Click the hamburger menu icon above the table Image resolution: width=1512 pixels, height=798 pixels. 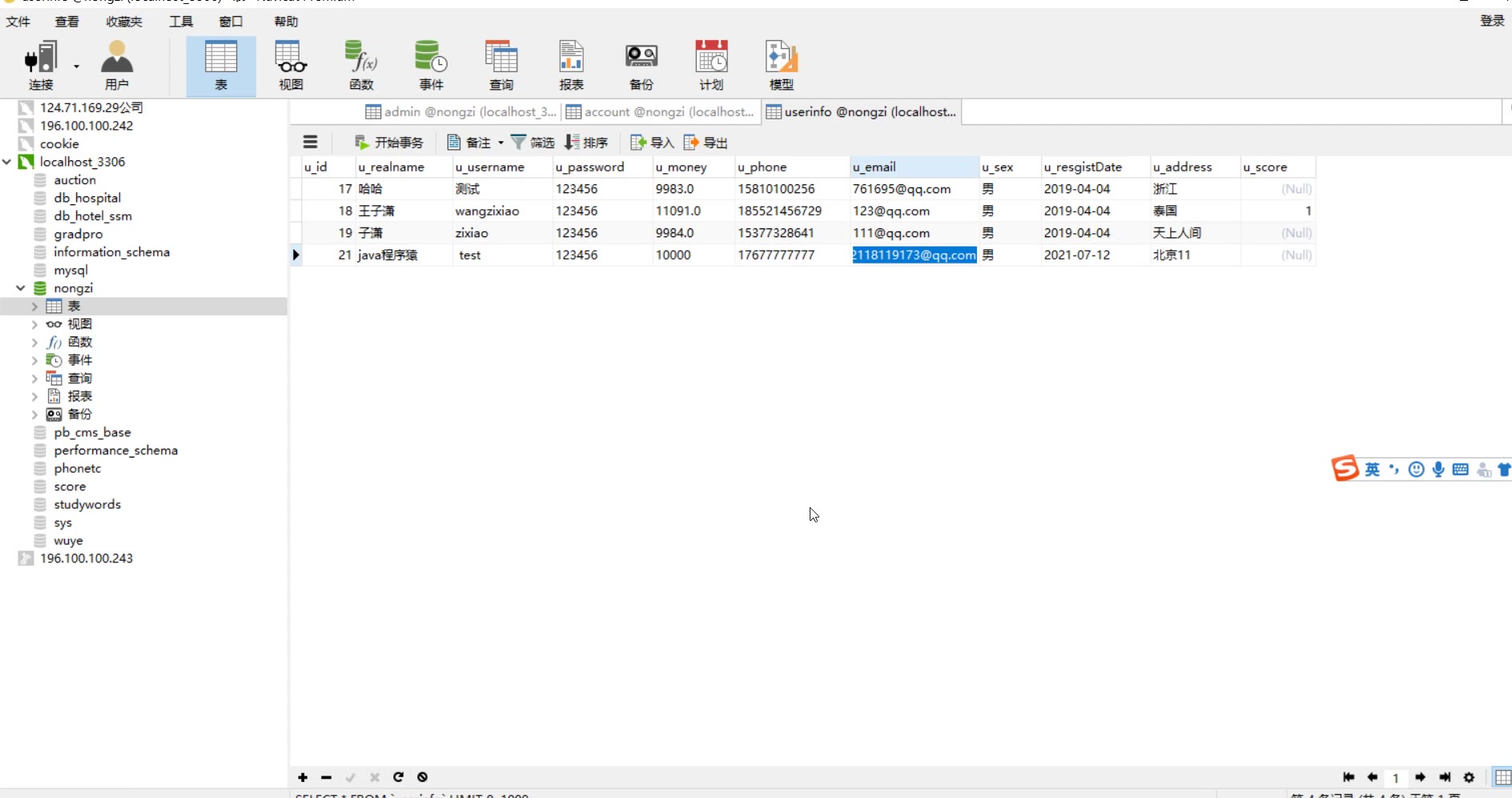pyautogui.click(x=311, y=143)
